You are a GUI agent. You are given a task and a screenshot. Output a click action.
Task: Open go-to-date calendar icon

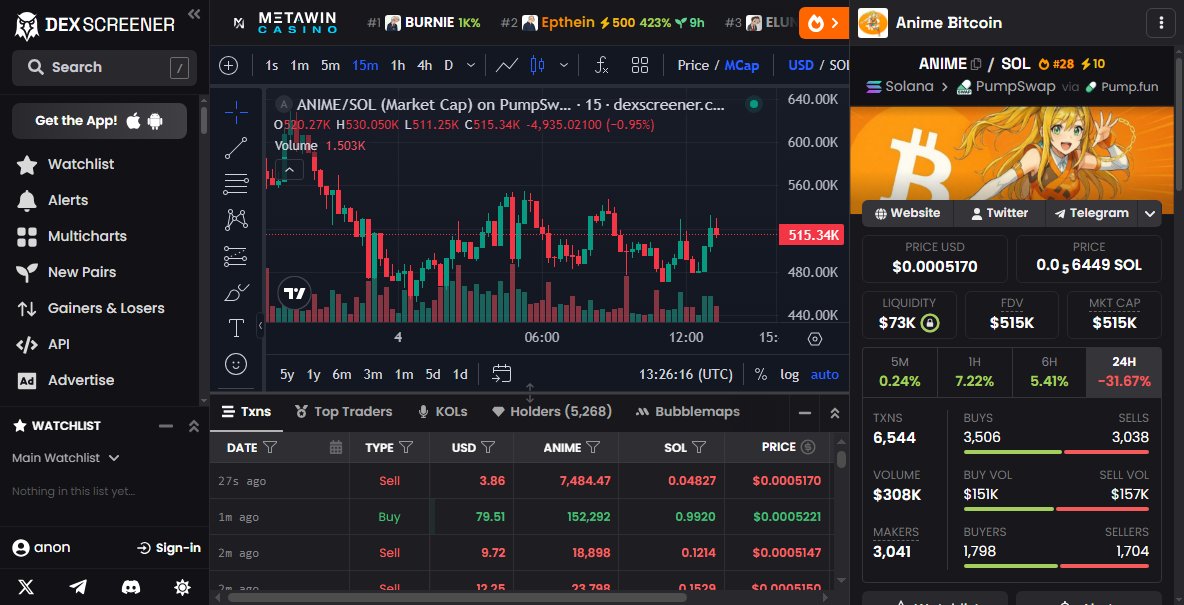tap(501, 373)
